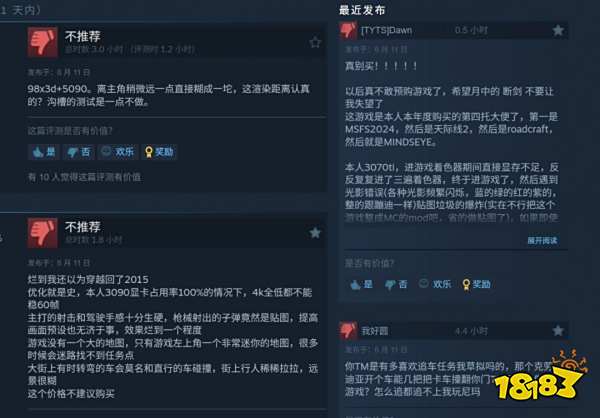Mark [TYTS]Dawn's review as 欢乐
This screenshot has height=418, width=600.
[435, 284]
